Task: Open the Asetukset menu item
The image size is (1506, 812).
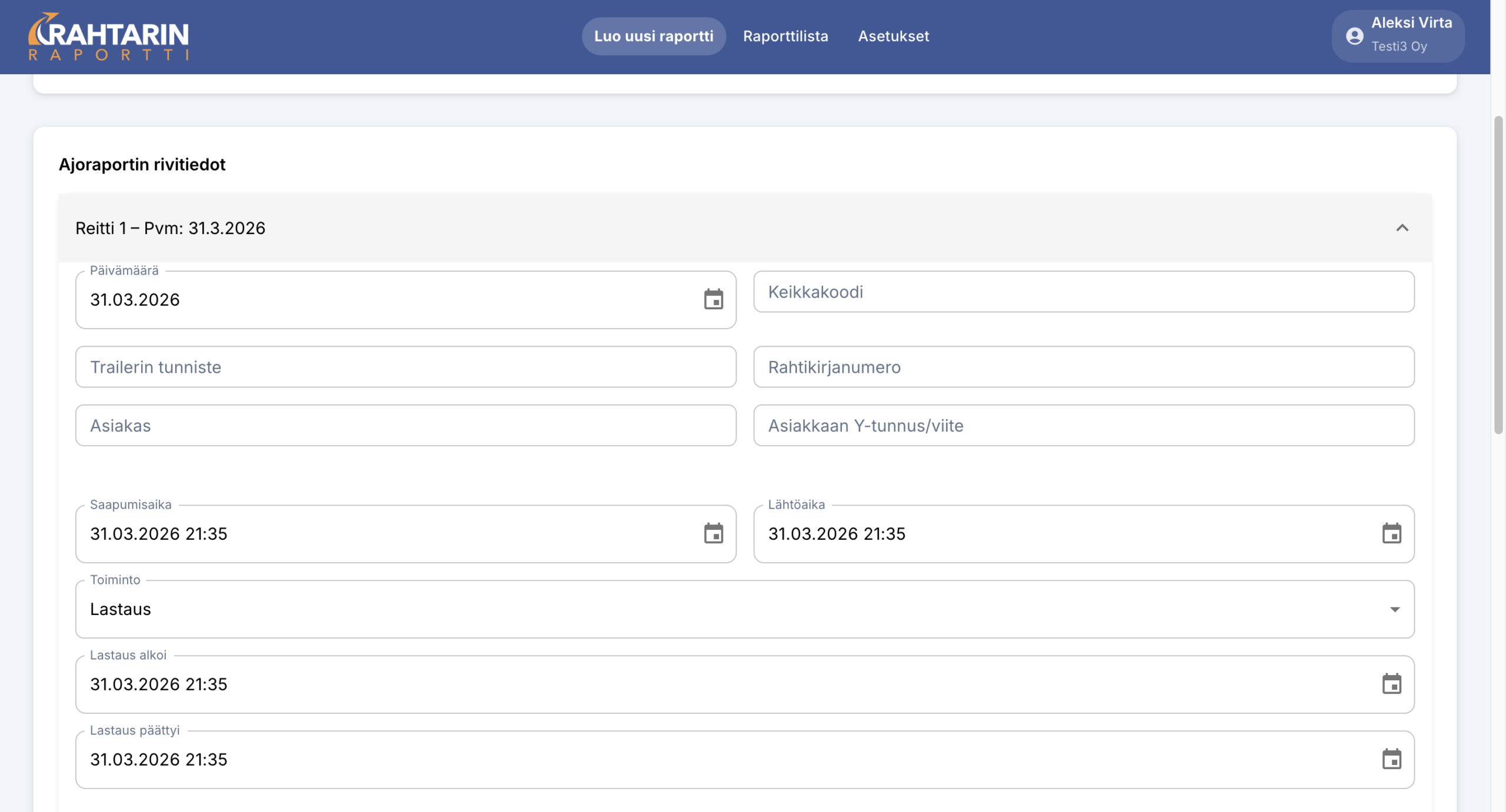Action: tap(894, 36)
